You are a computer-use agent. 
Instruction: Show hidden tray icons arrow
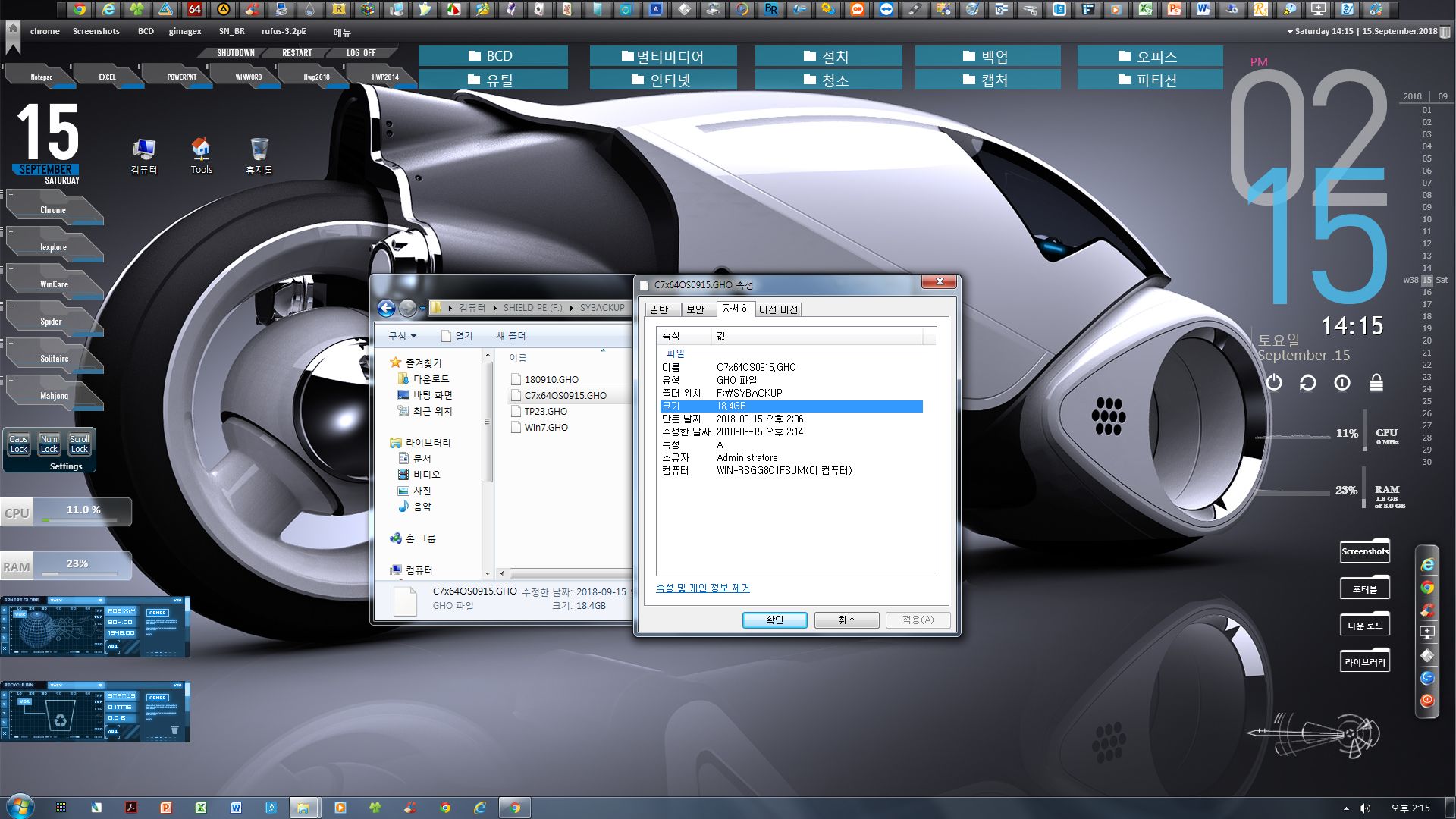1346,808
